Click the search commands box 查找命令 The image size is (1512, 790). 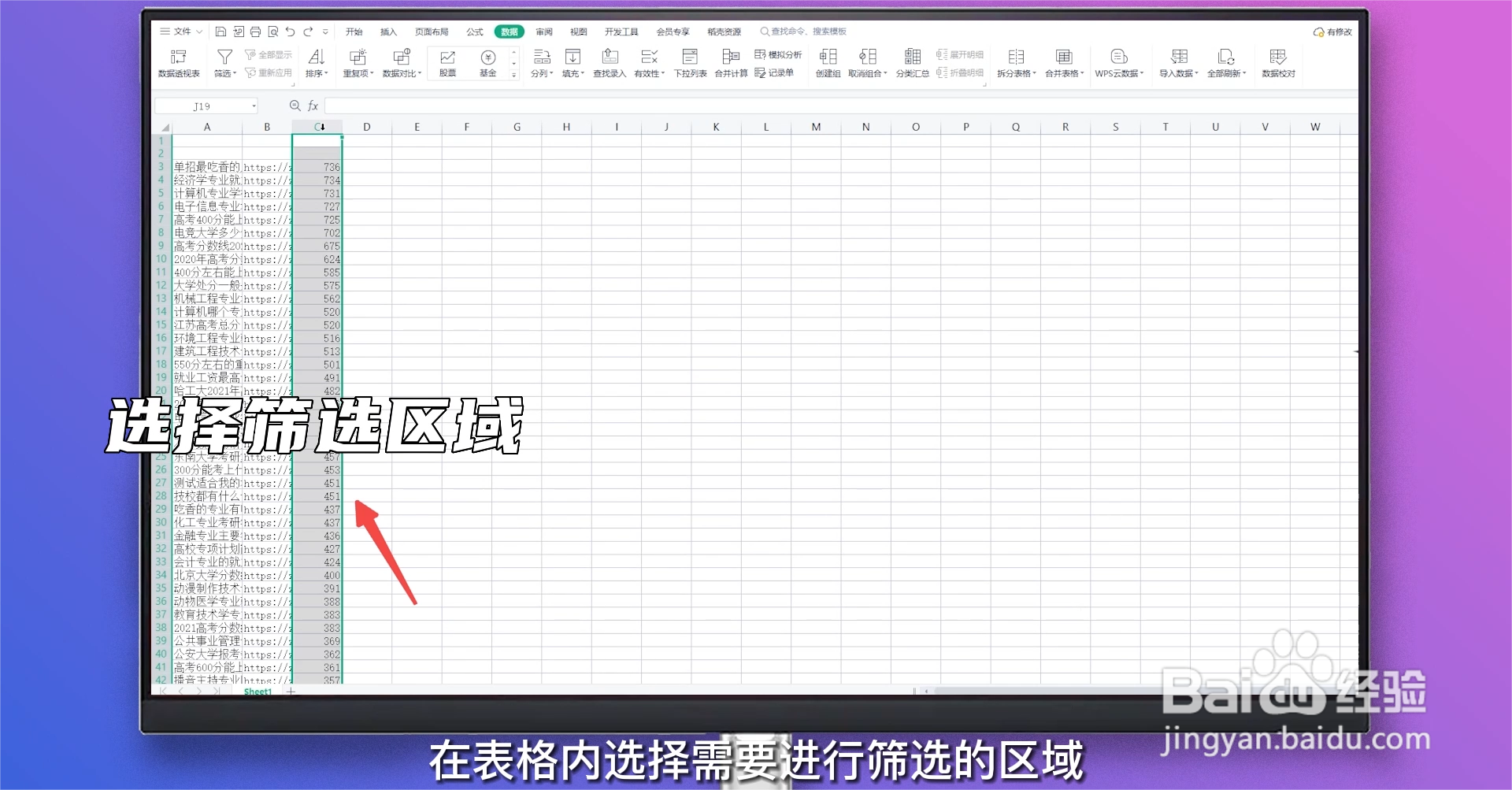(x=803, y=32)
